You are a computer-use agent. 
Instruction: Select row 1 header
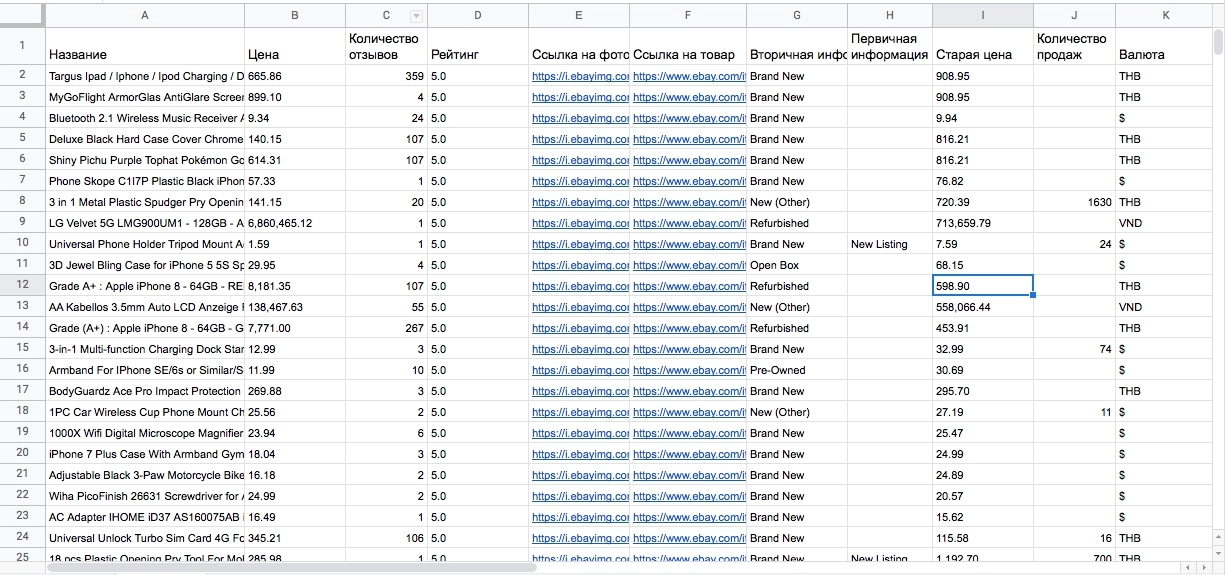(22, 46)
